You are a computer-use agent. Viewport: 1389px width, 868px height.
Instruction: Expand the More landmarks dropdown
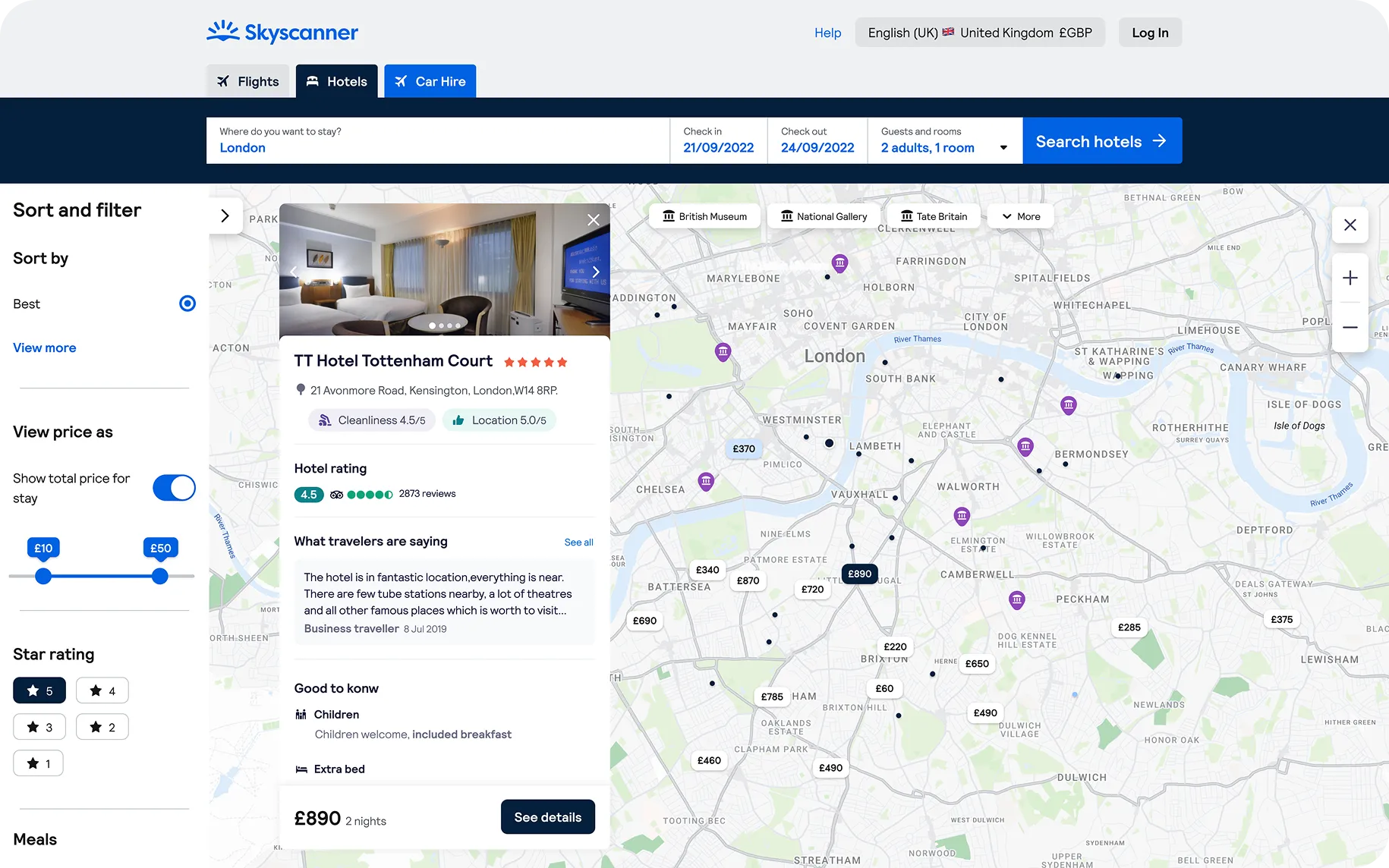click(1021, 216)
